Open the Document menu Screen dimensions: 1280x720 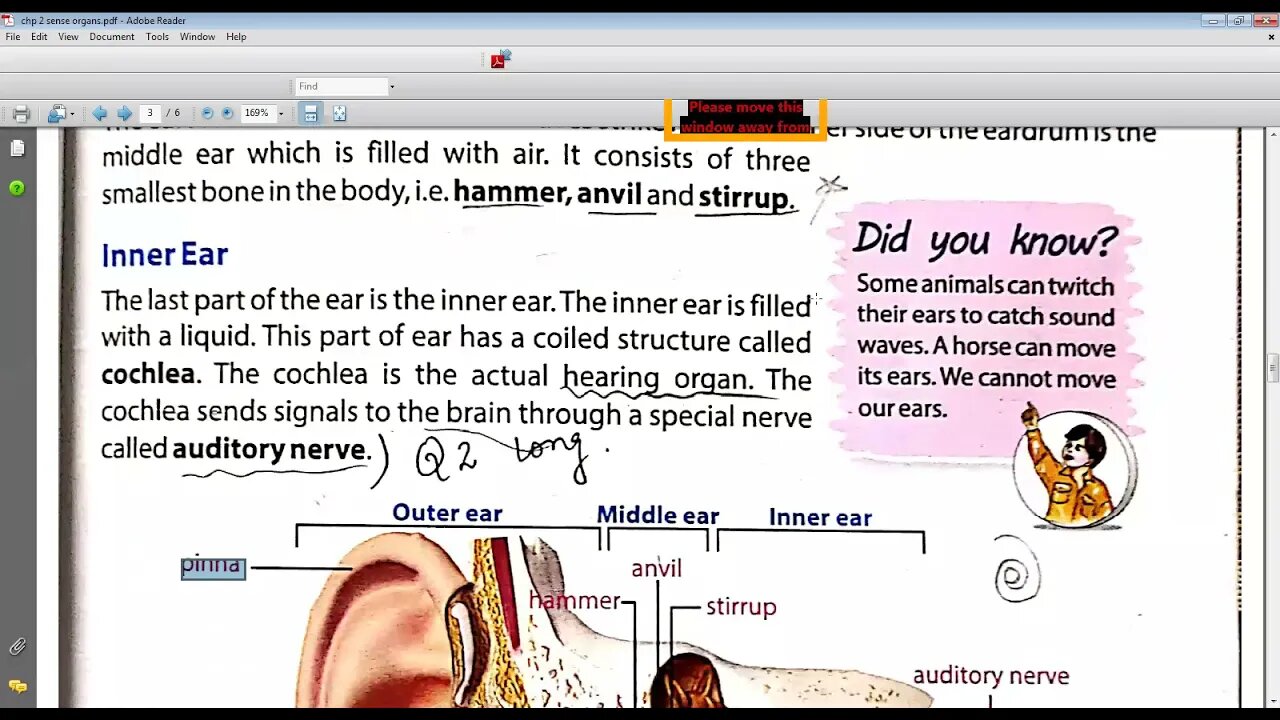pyautogui.click(x=112, y=37)
